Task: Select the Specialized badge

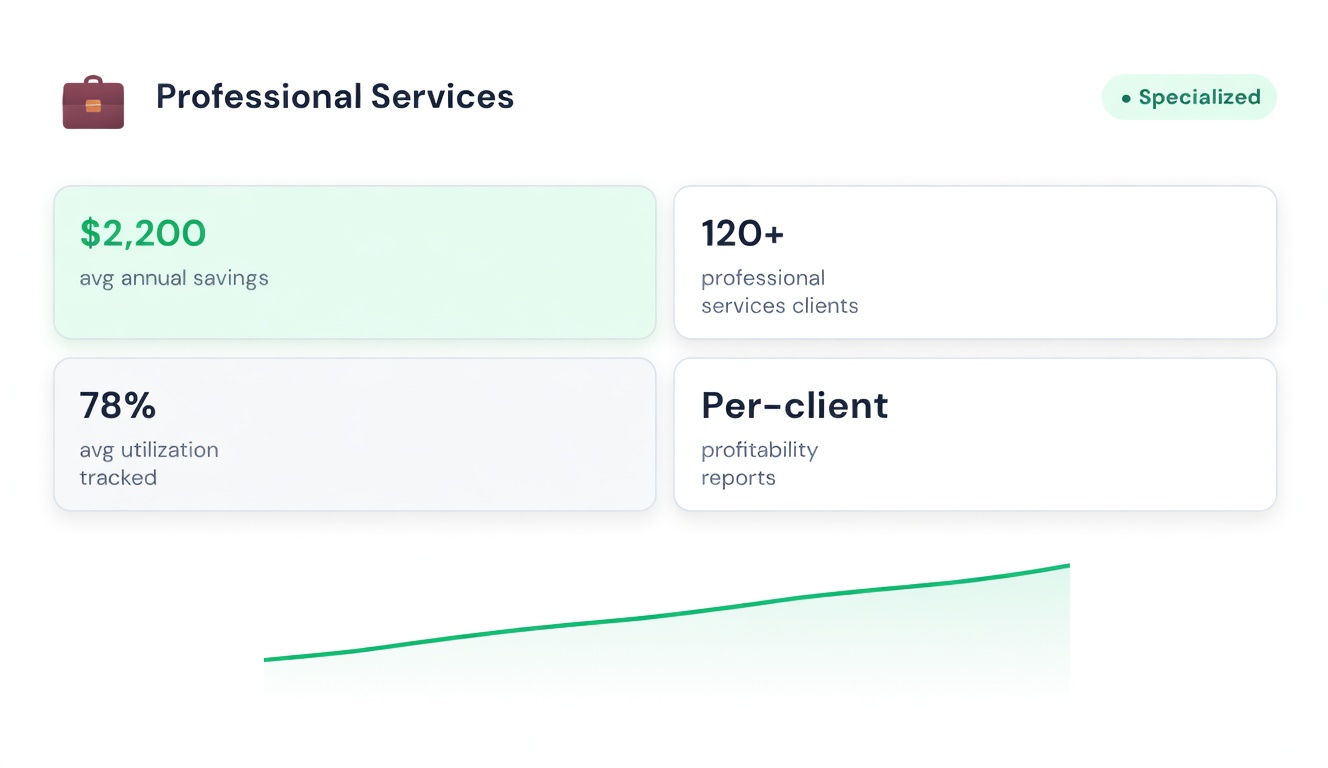Action: point(1189,97)
